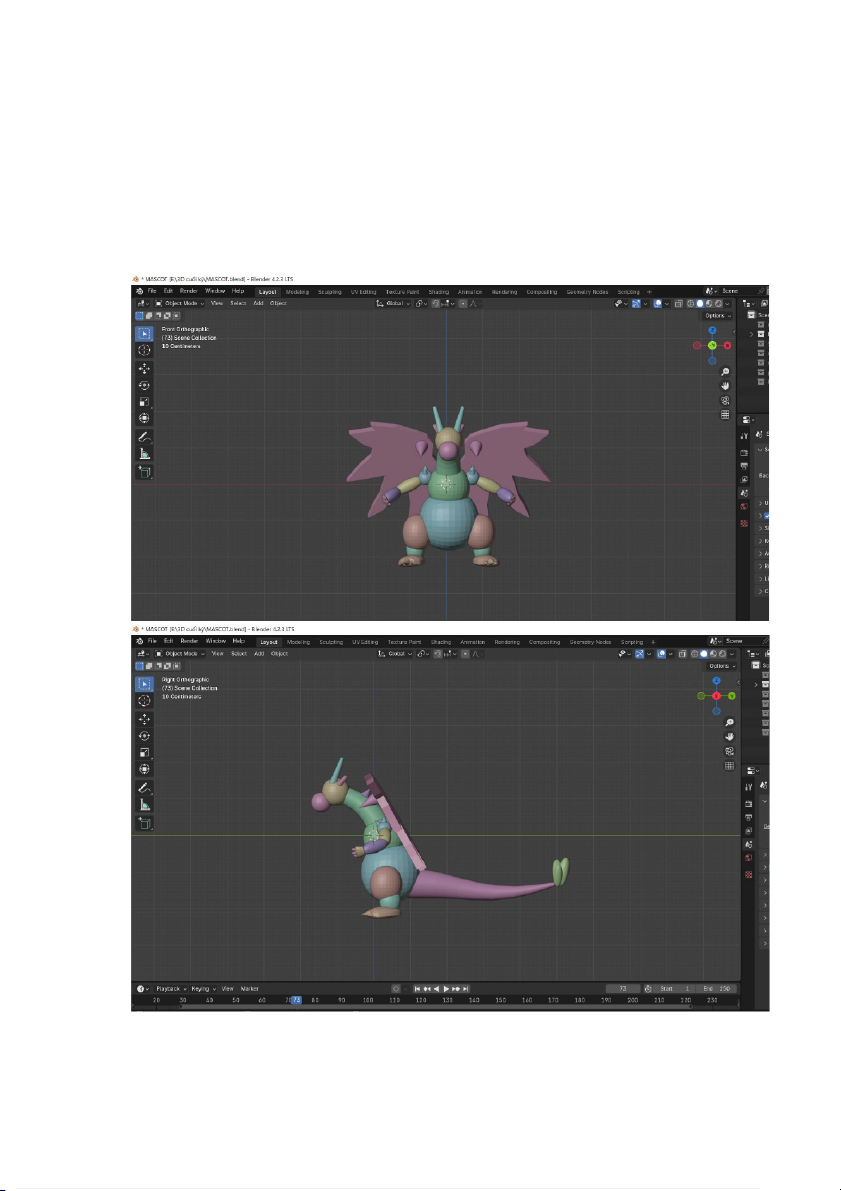Jump to the end frame in timeline
Screen dimensions: 841x1191
click(466, 989)
